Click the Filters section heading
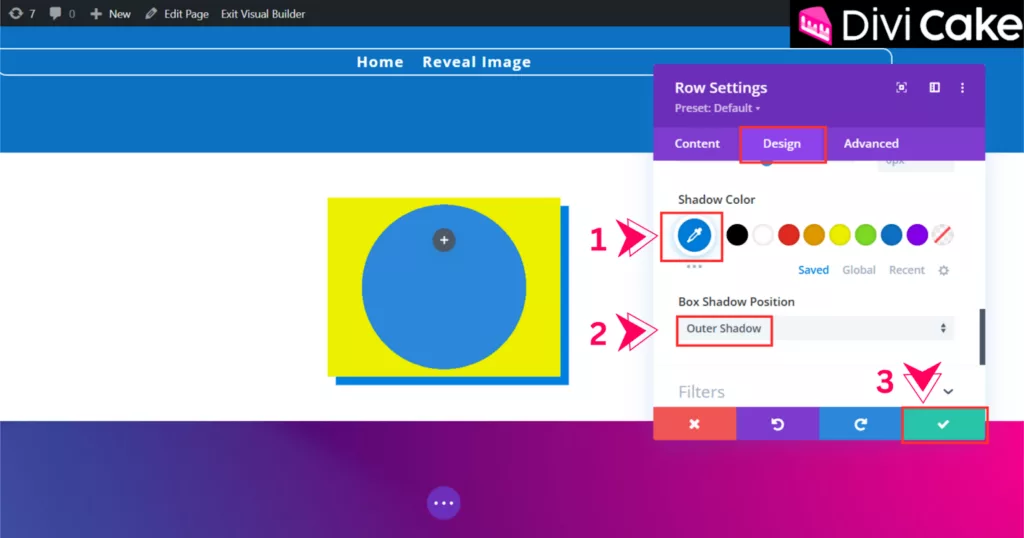The image size is (1024, 538). tap(701, 392)
